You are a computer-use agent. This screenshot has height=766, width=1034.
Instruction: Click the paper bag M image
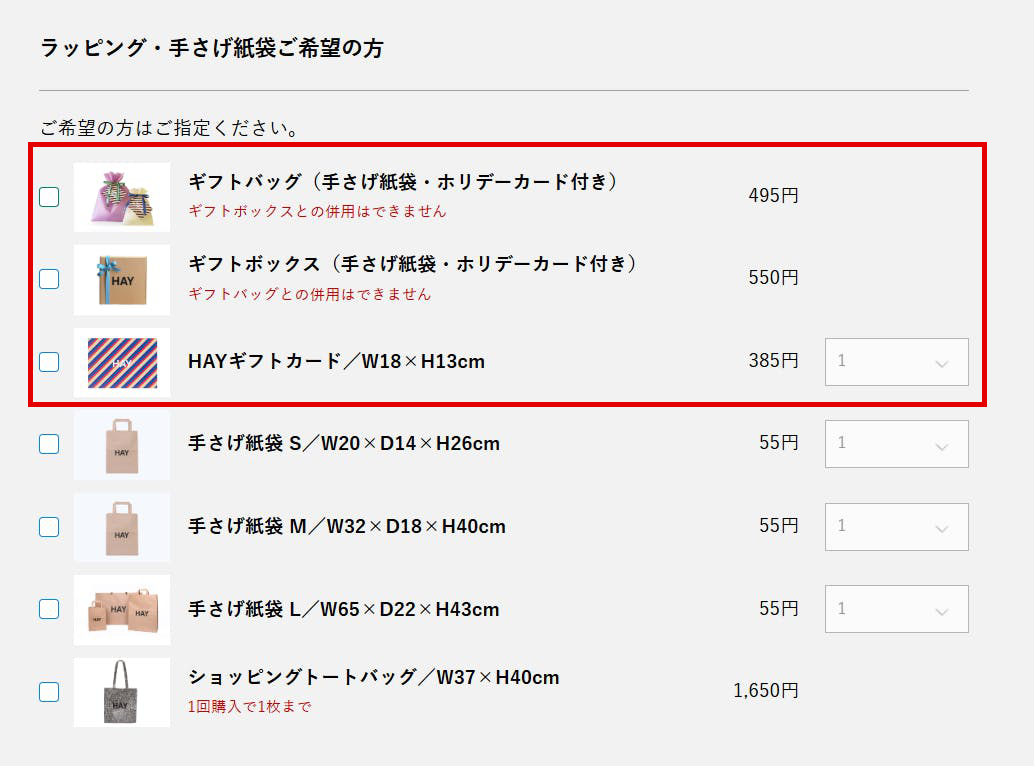(122, 527)
